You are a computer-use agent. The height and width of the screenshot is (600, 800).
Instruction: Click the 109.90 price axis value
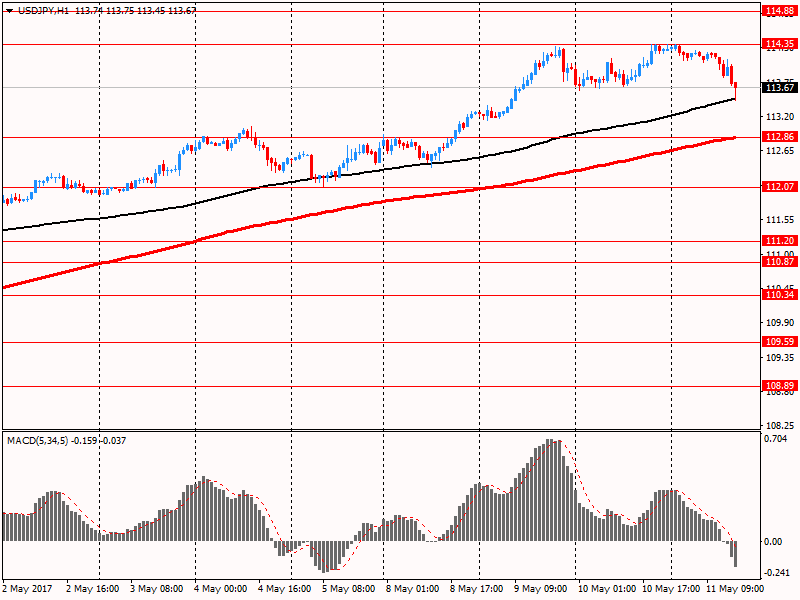click(780, 323)
